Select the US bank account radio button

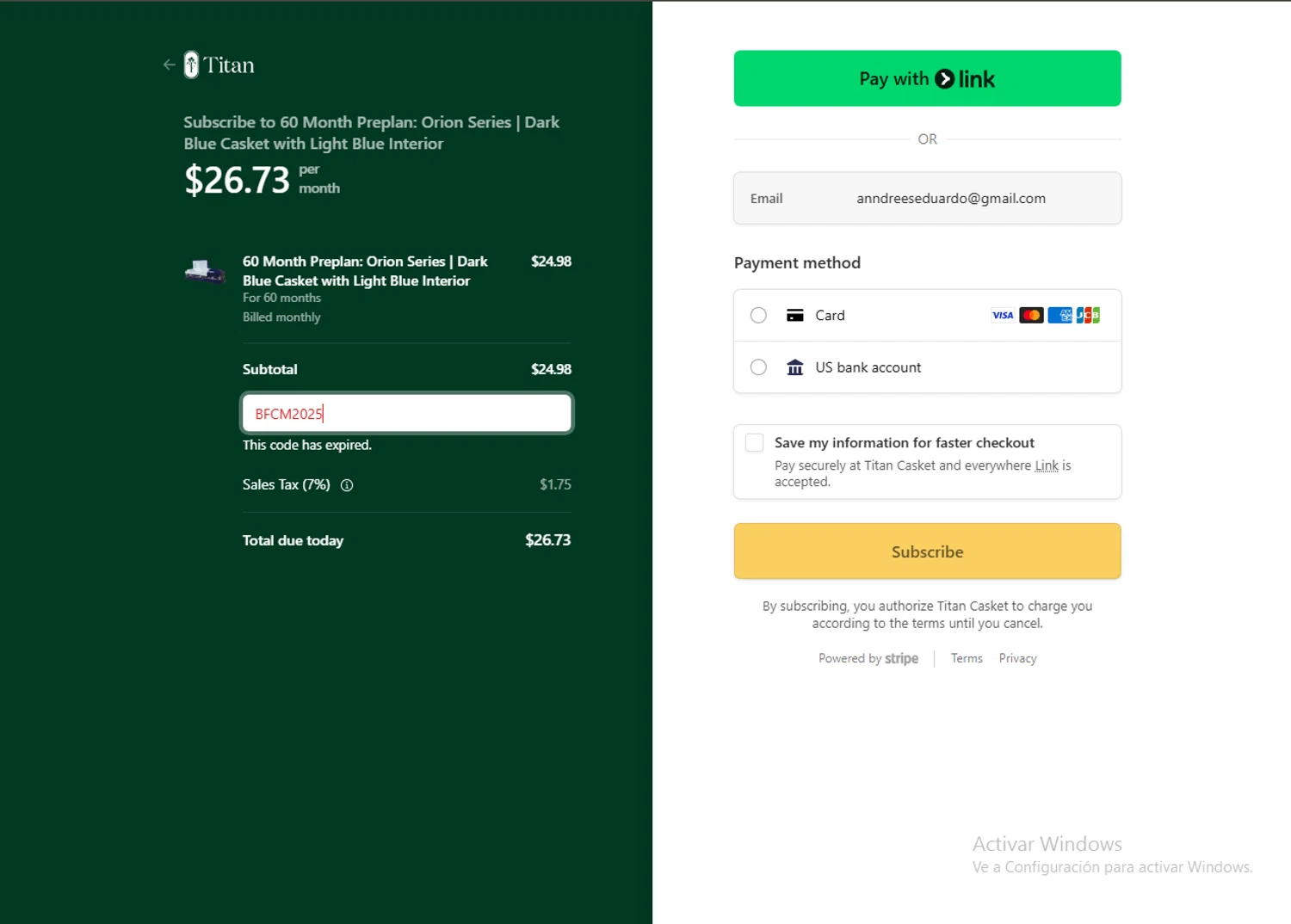[x=758, y=367]
